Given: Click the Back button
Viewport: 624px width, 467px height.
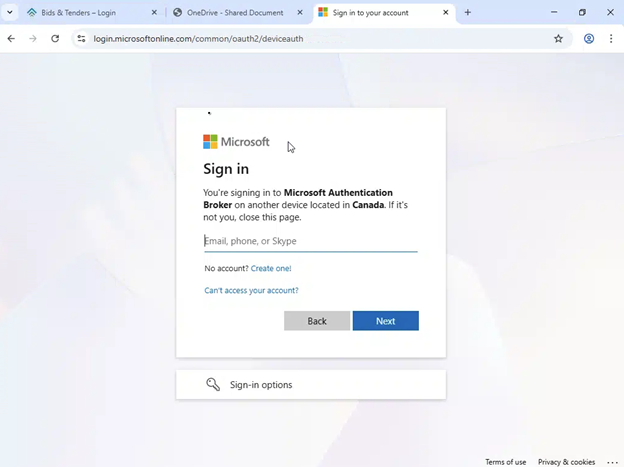Looking at the screenshot, I should point(317,321).
